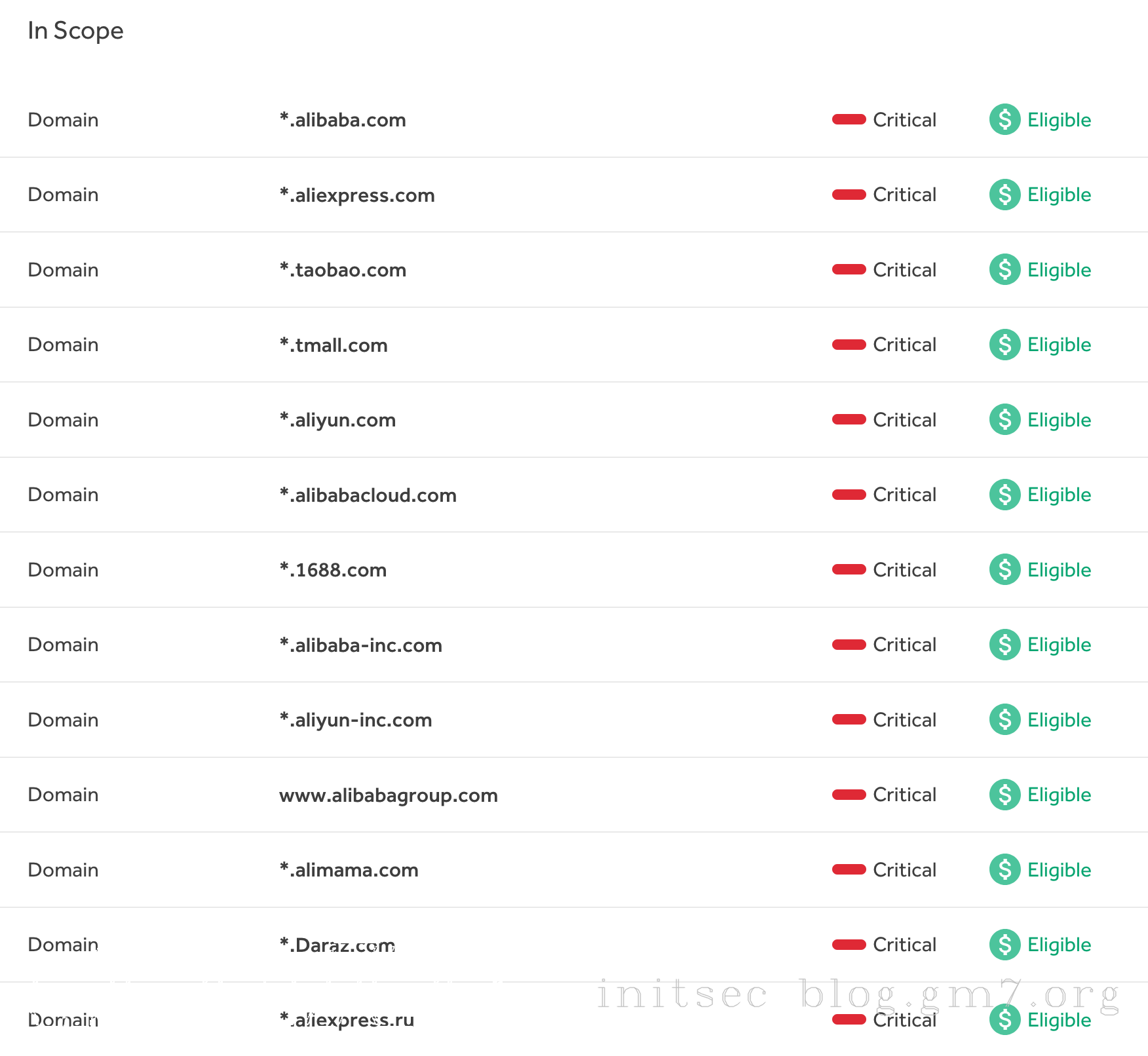This screenshot has height=1056, width=1148.
Task: Click the dollar icon in the *.1688.com row
Action: (1004, 569)
